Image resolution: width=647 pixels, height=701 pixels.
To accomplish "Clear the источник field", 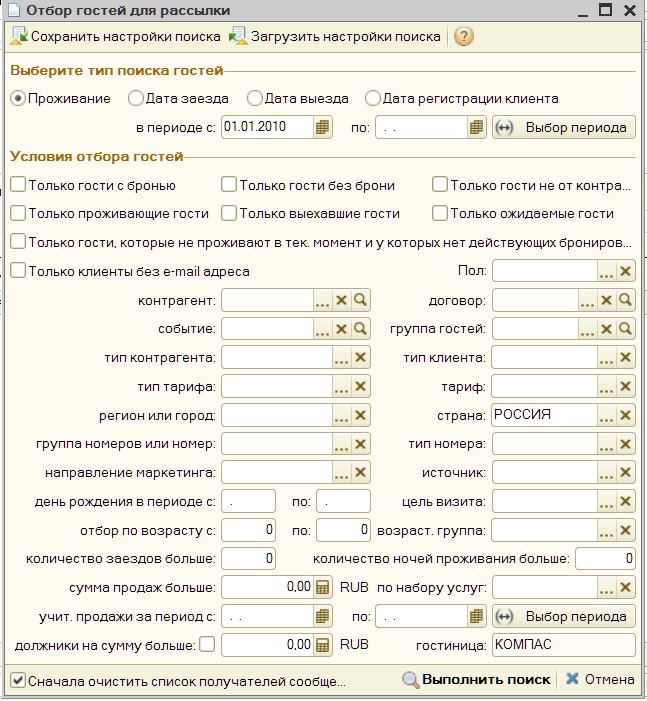I will point(625,473).
